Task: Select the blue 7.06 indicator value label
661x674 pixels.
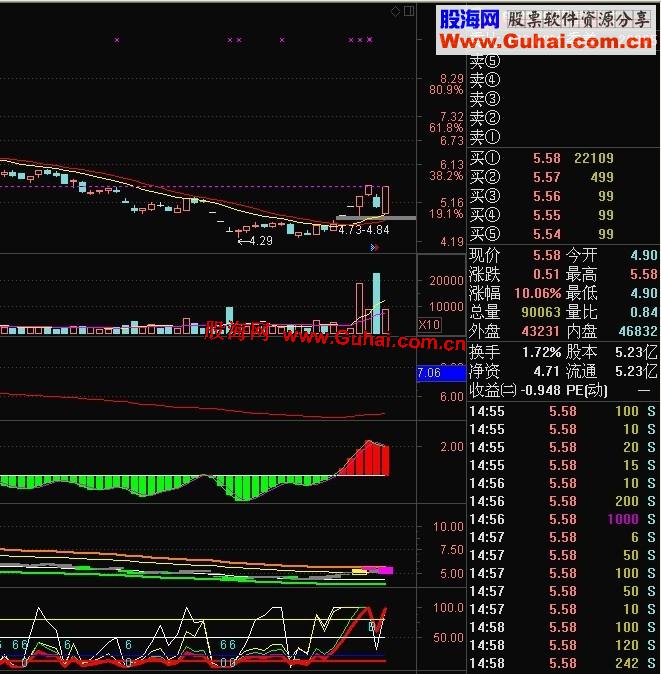Action: [x=441, y=373]
